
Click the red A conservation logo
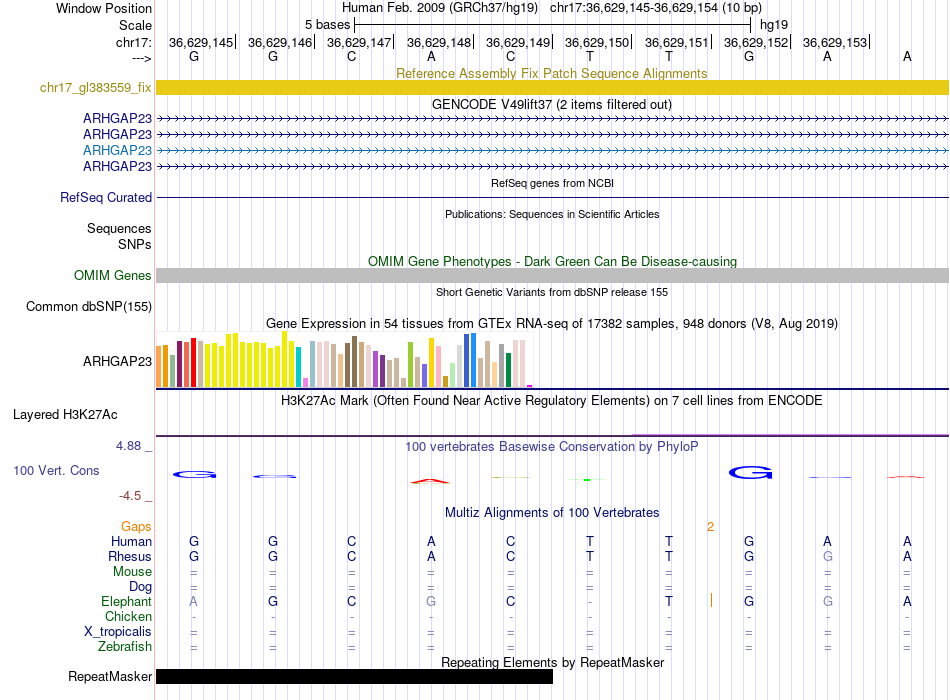(x=430, y=481)
